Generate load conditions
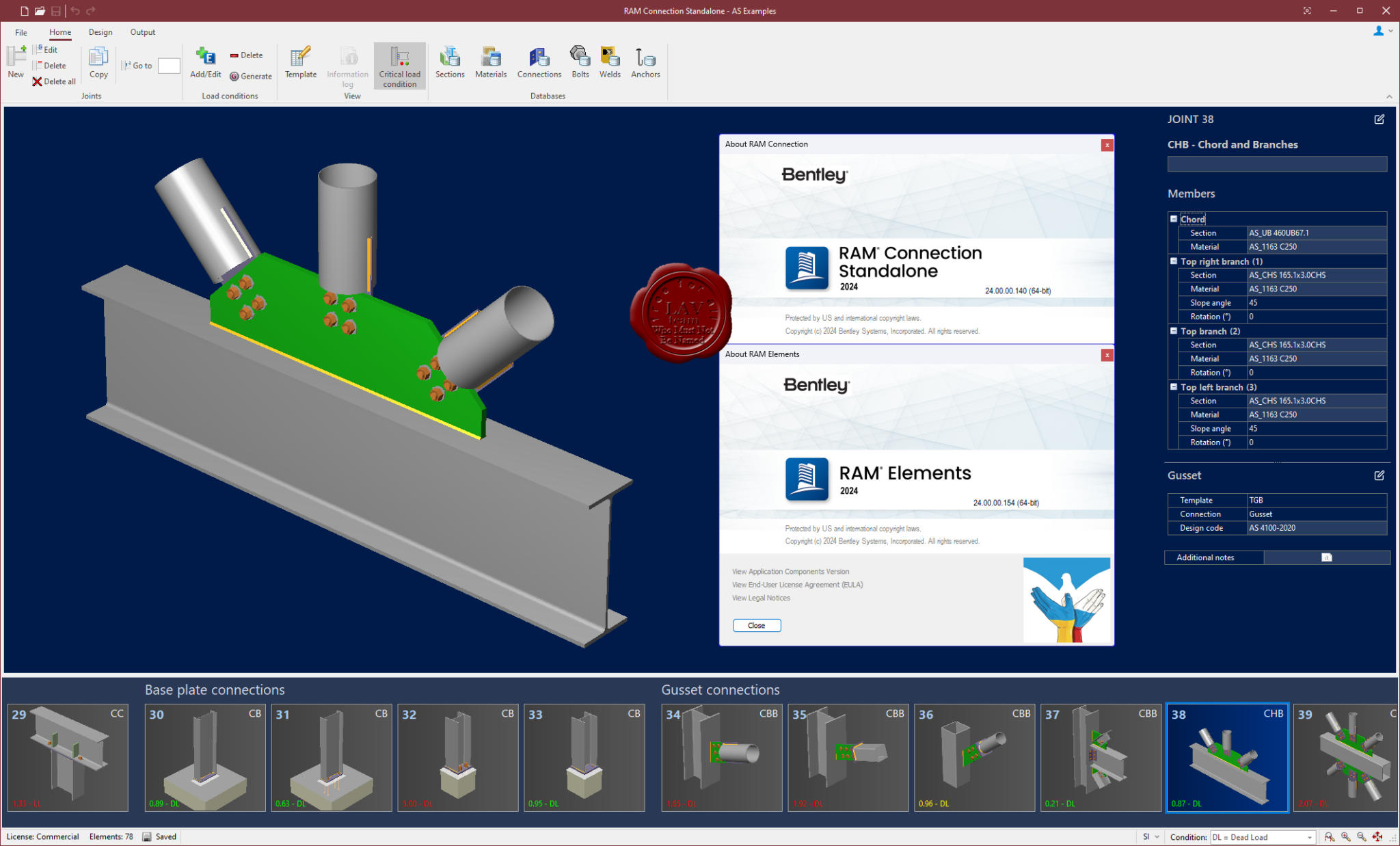The height and width of the screenshot is (846, 1400). [250, 76]
